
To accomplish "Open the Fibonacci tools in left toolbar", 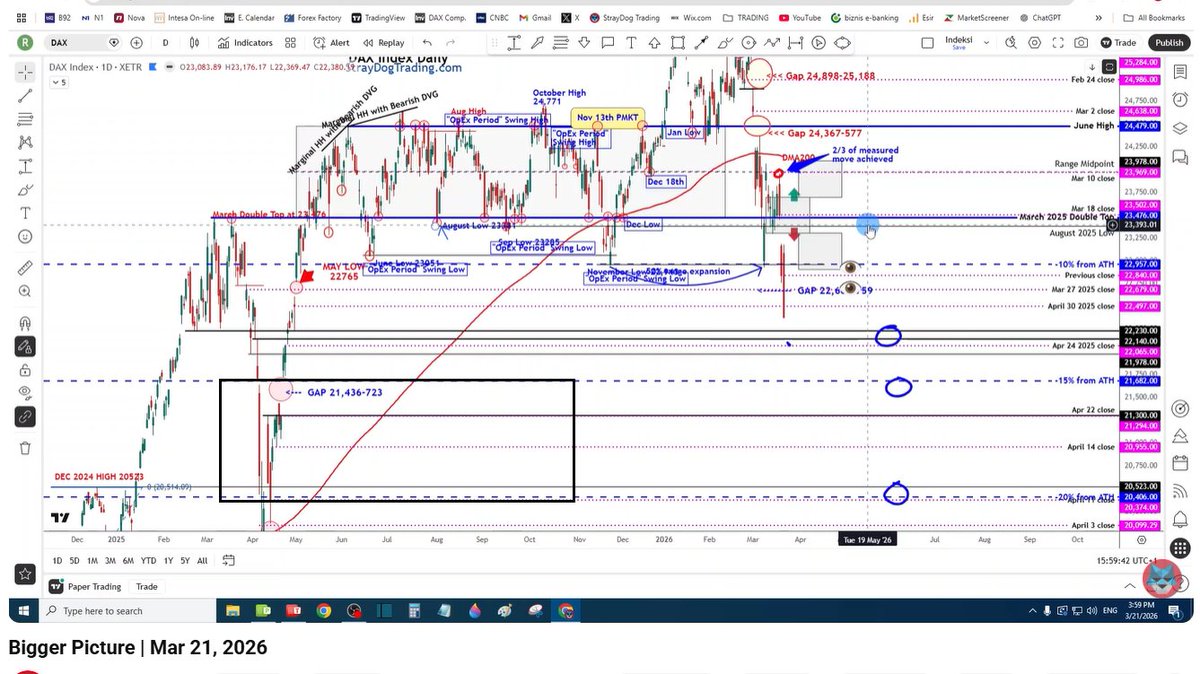I will (x=25, y=117).
